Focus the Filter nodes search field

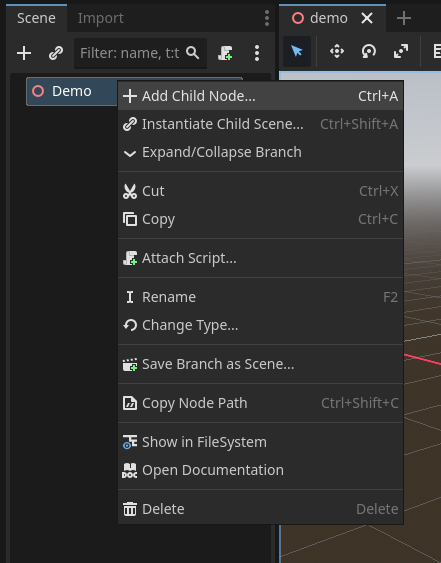pos(140,53)
